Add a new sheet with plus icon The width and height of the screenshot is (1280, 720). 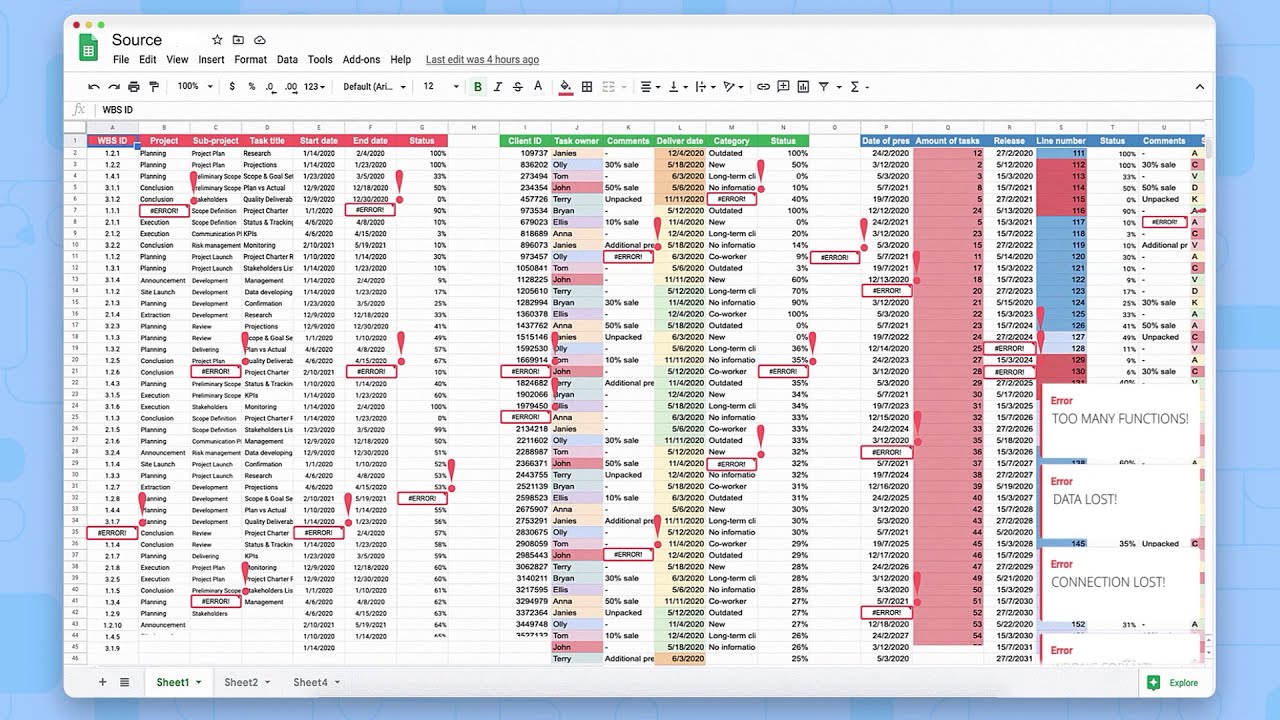pos(102,682)
